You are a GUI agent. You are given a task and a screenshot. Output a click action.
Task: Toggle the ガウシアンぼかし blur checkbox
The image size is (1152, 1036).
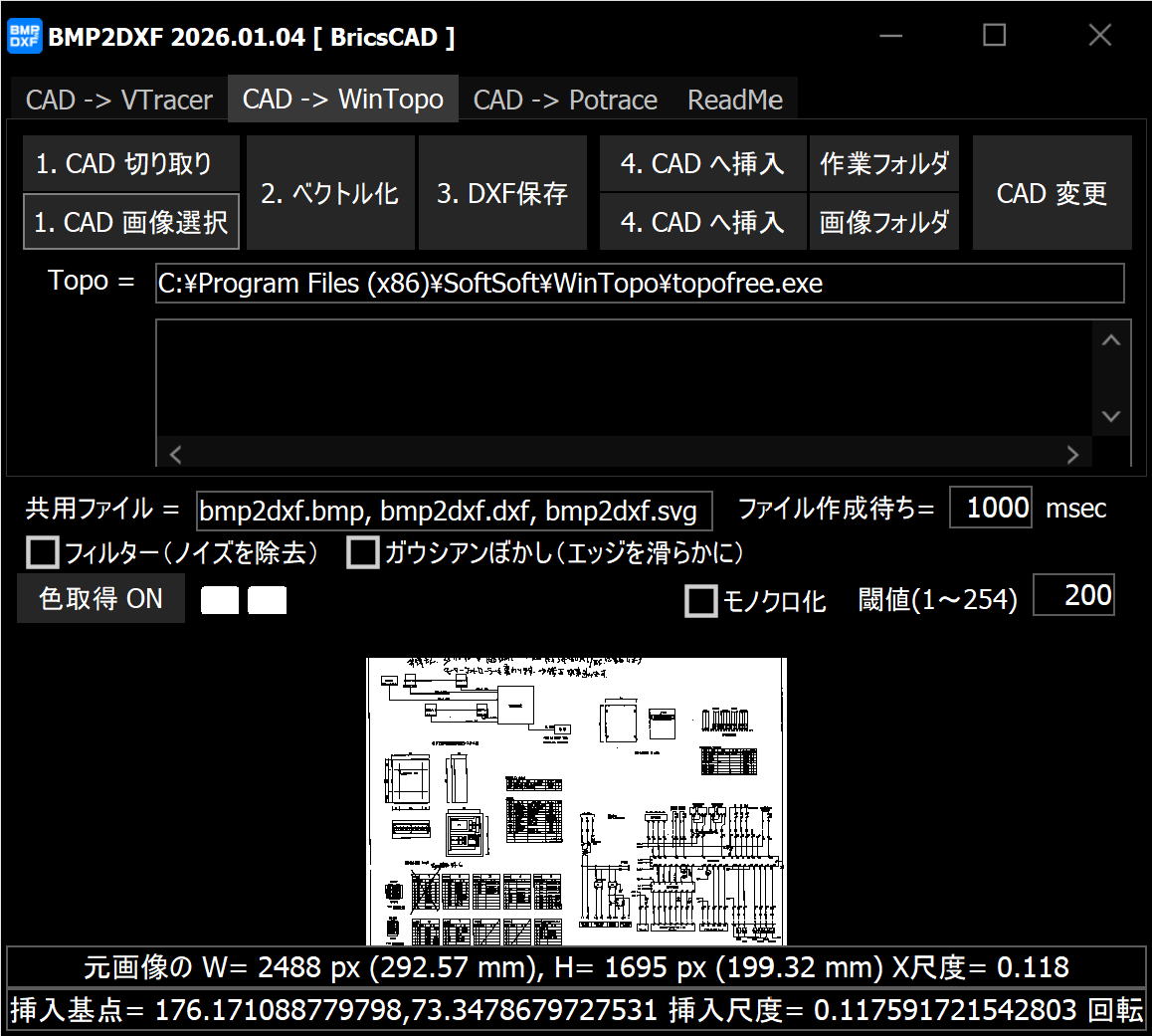click(x=362, y=552)
